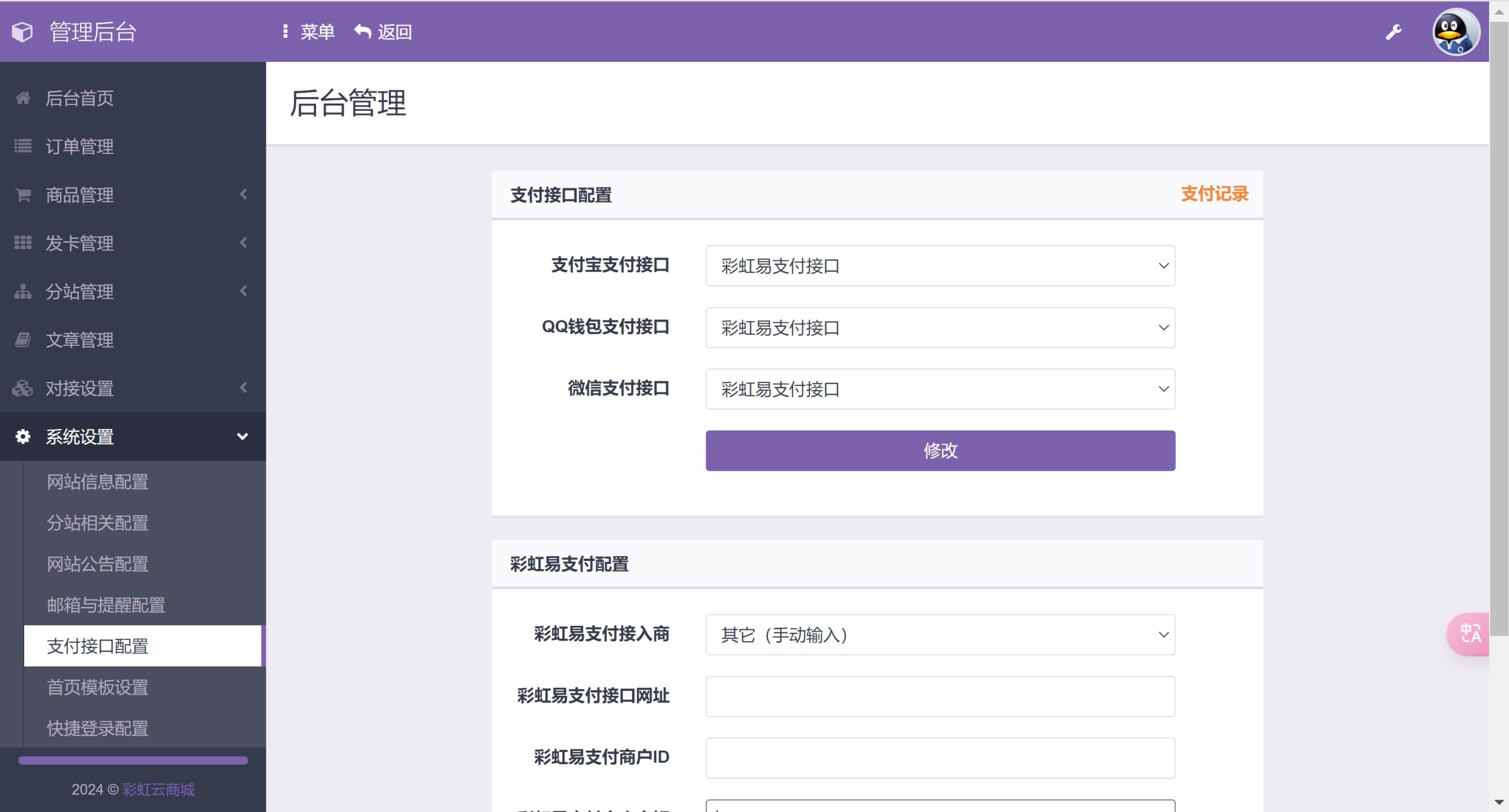Click the scrollbar up arrow
Image resolution: width=1509 pixels, height=812 pixels.
point(1499,11)
